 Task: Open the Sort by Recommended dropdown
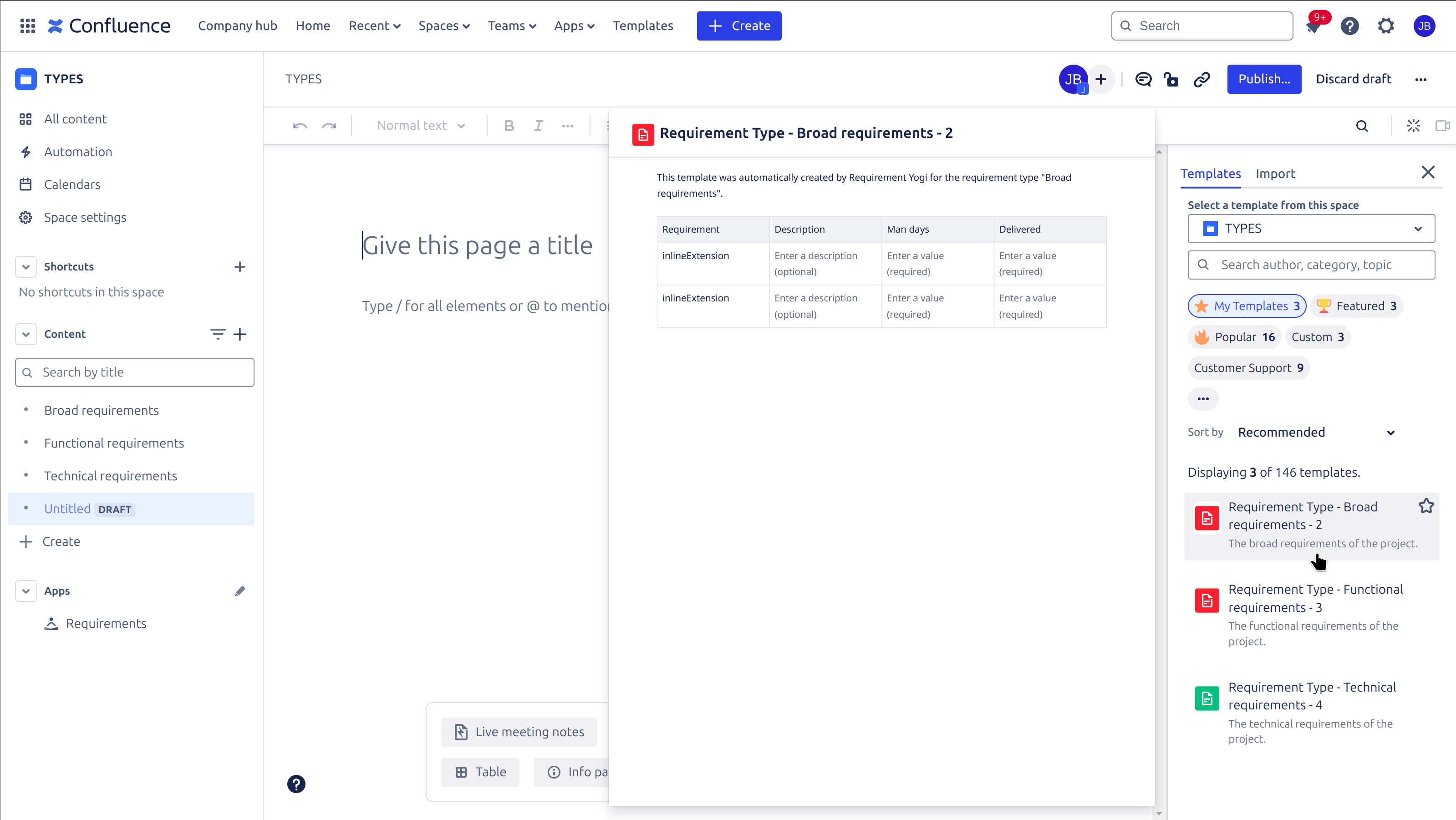(x=1315, y=433)
